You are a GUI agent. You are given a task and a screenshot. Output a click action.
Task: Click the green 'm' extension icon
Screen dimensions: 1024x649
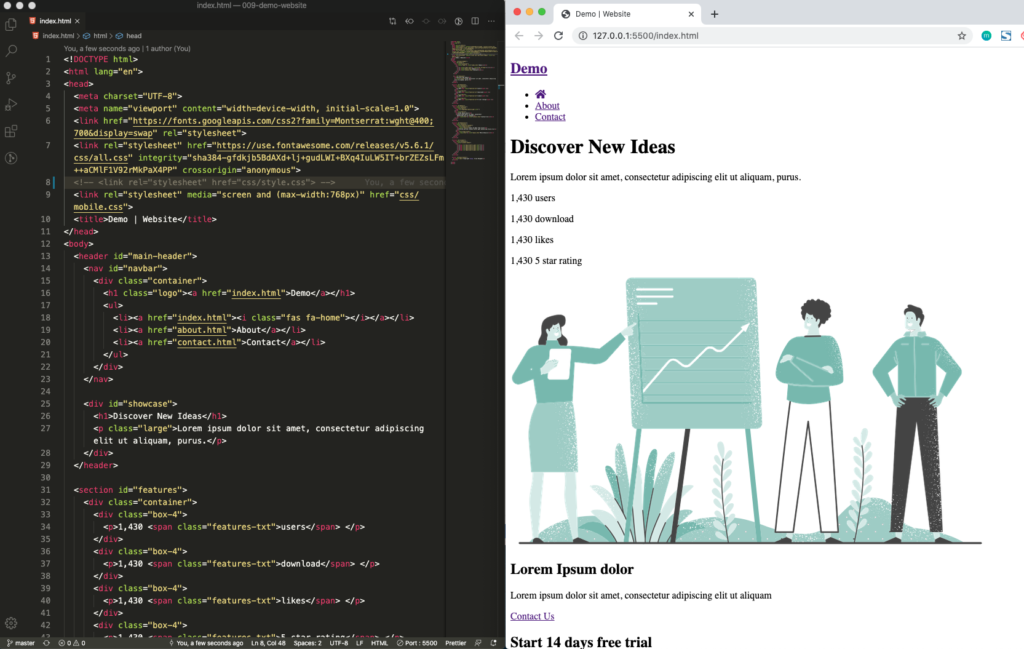pyautogui.click(x=986, y=36)
